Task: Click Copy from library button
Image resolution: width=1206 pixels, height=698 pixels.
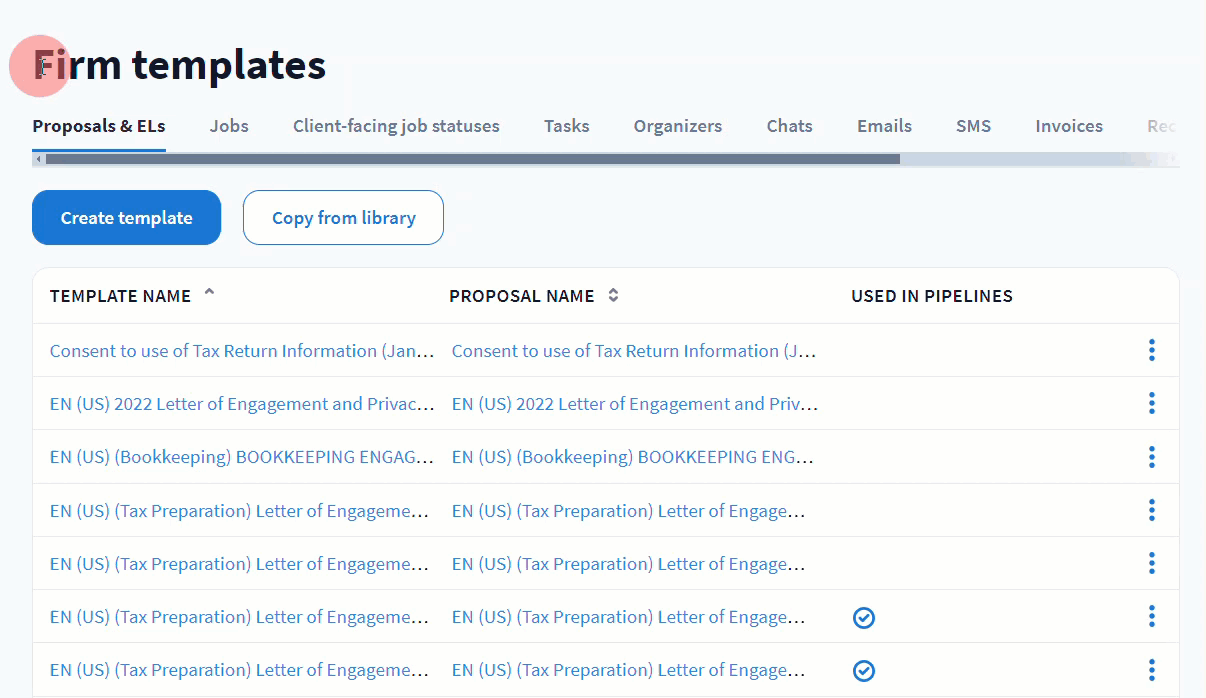Action: pos(343,218)
